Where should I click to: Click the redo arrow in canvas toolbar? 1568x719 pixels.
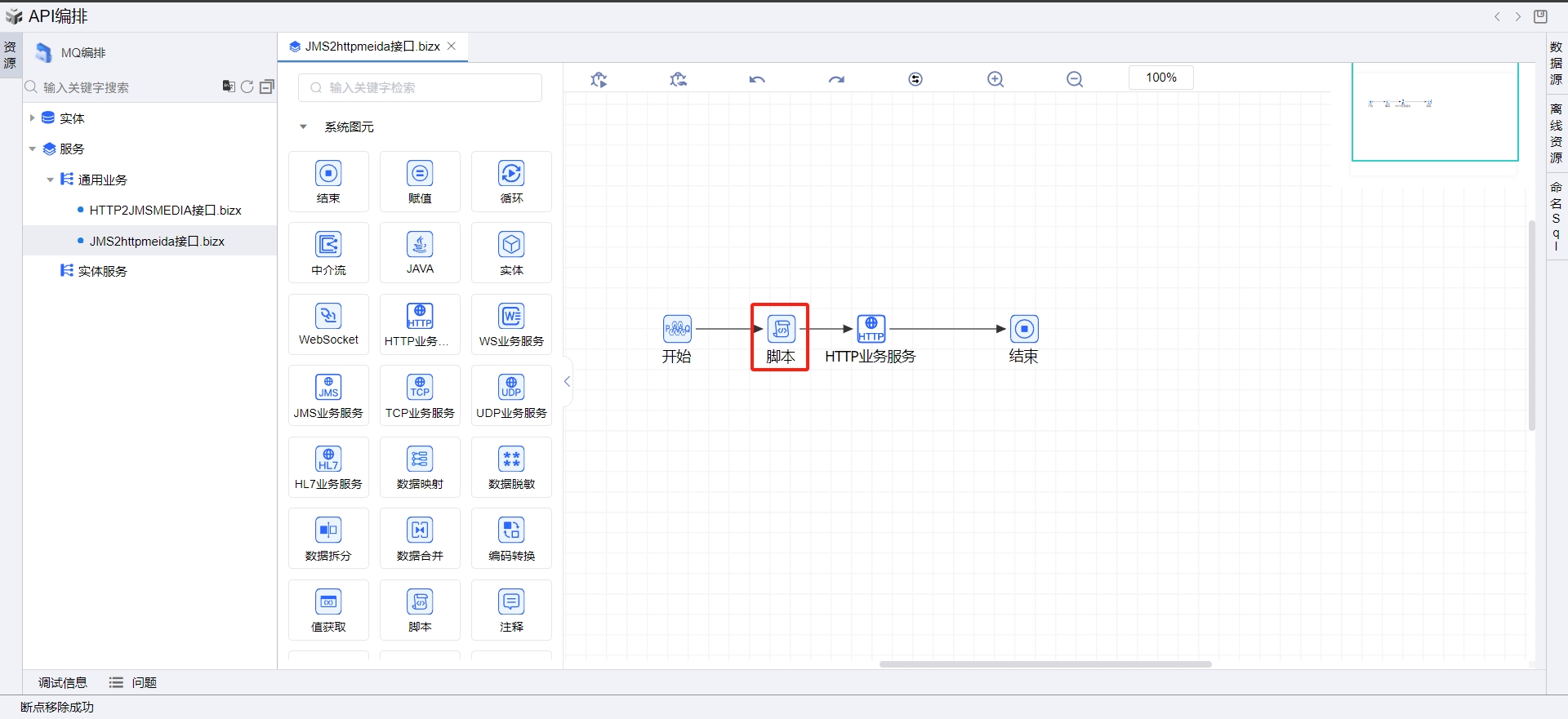pos(836,79)
